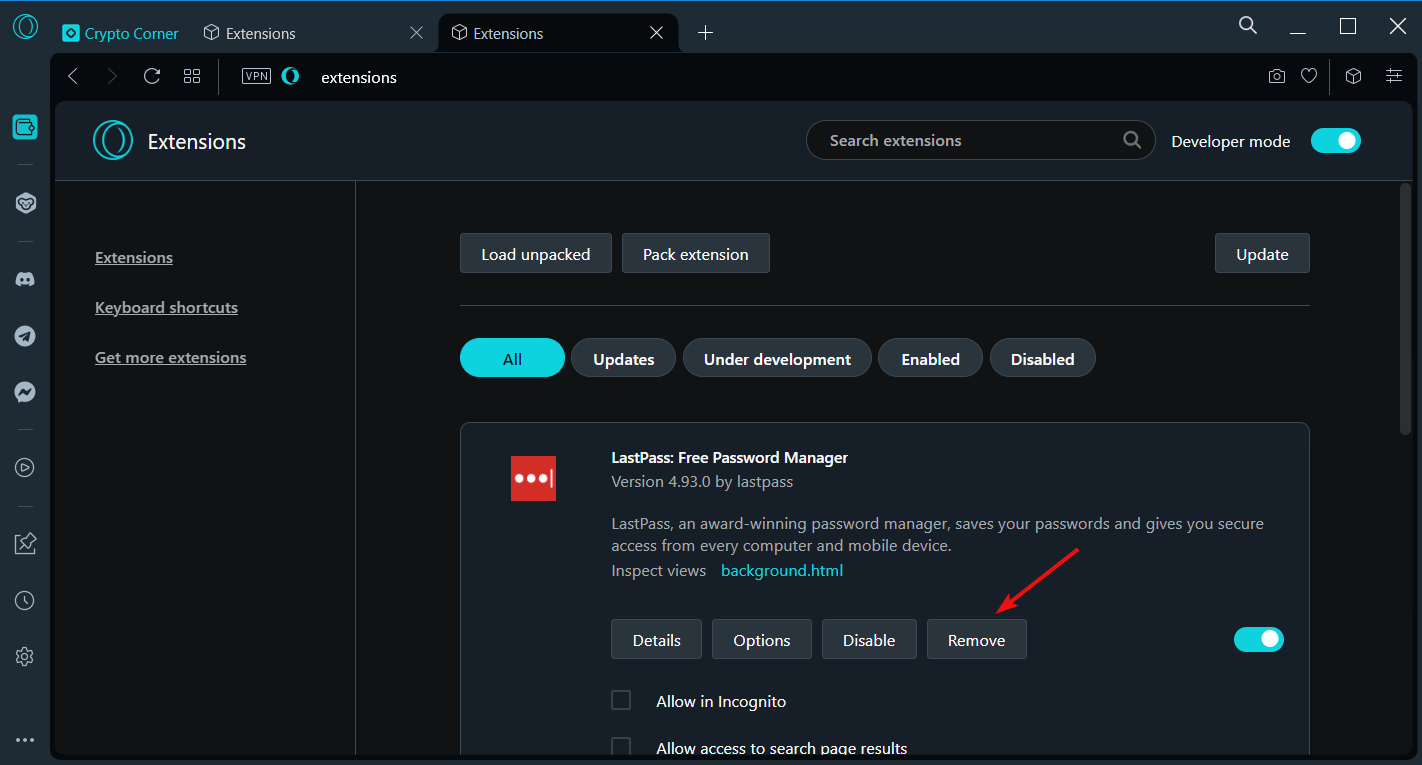Click the Disable button for LastPass

(869, 639)
